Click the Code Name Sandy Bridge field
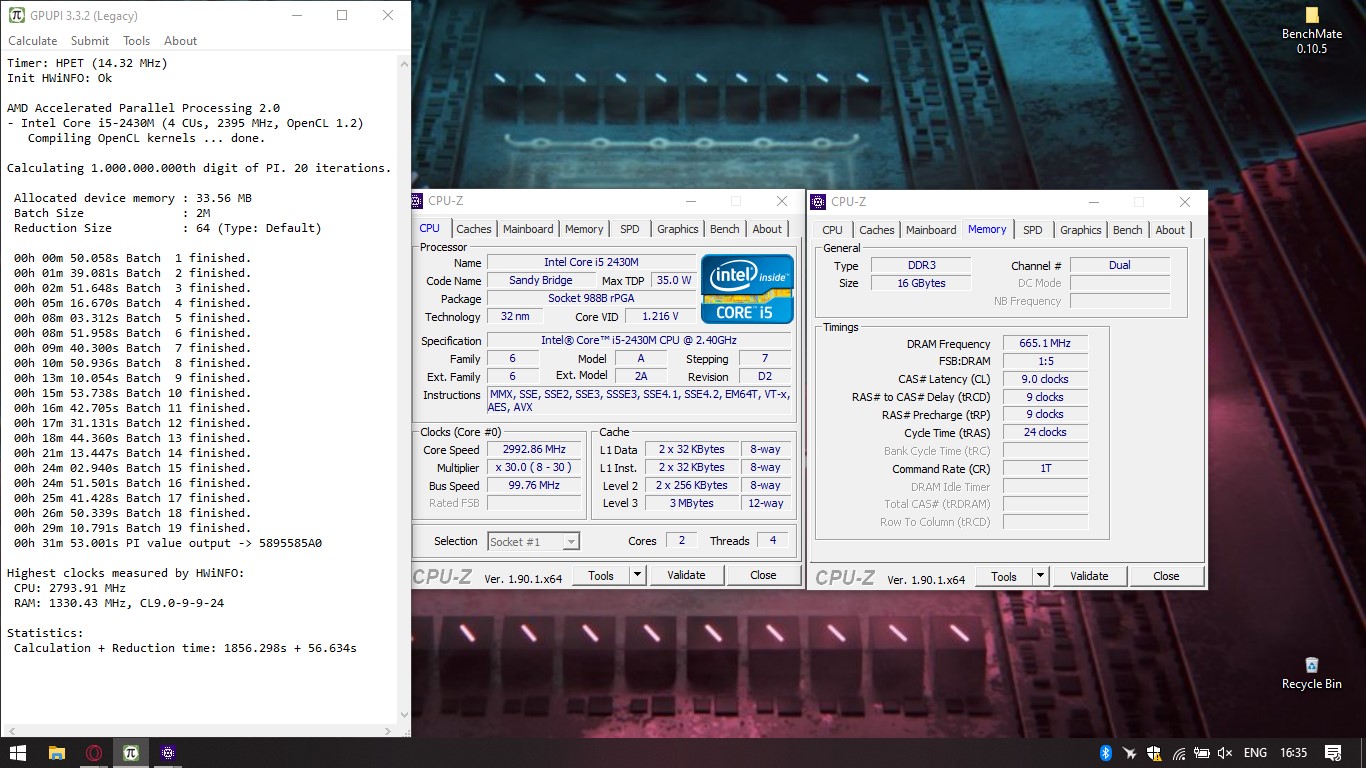The width and height of the screenshot is (1366, 768). coord(541,280)
